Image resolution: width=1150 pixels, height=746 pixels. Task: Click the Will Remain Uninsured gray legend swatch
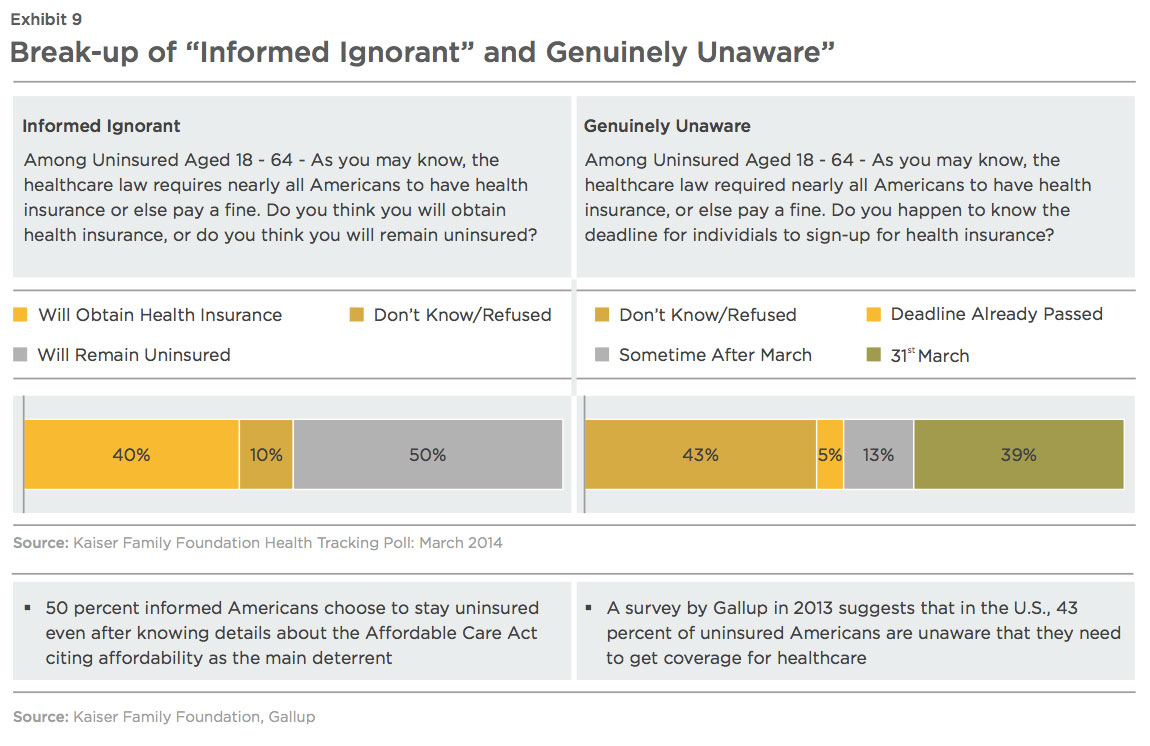(x=21, y=355)
